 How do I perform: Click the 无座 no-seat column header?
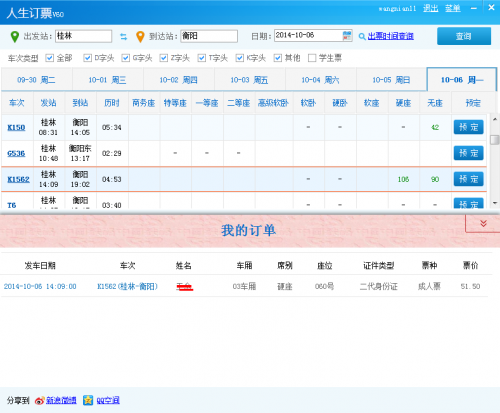pos(435,103)
